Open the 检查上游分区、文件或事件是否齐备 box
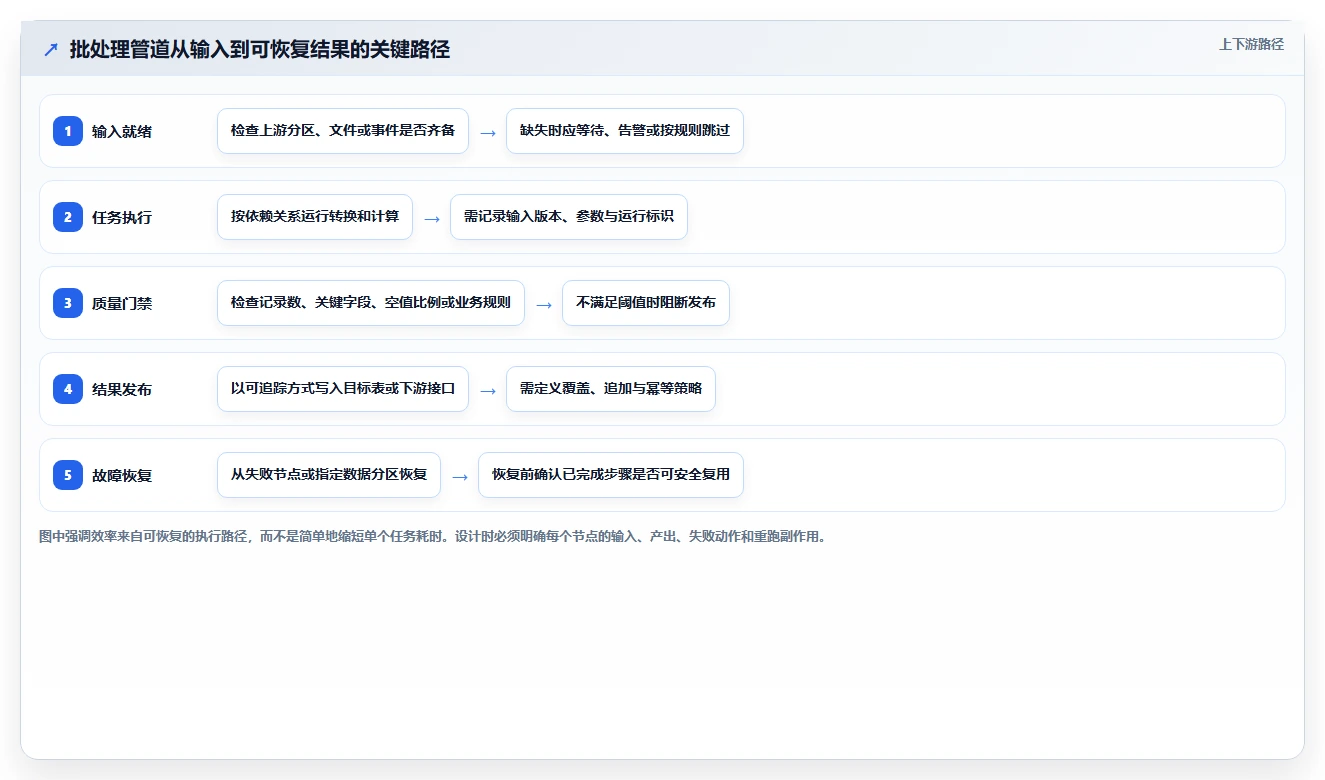Screen dimensions: 1325x780 [343, 131]
